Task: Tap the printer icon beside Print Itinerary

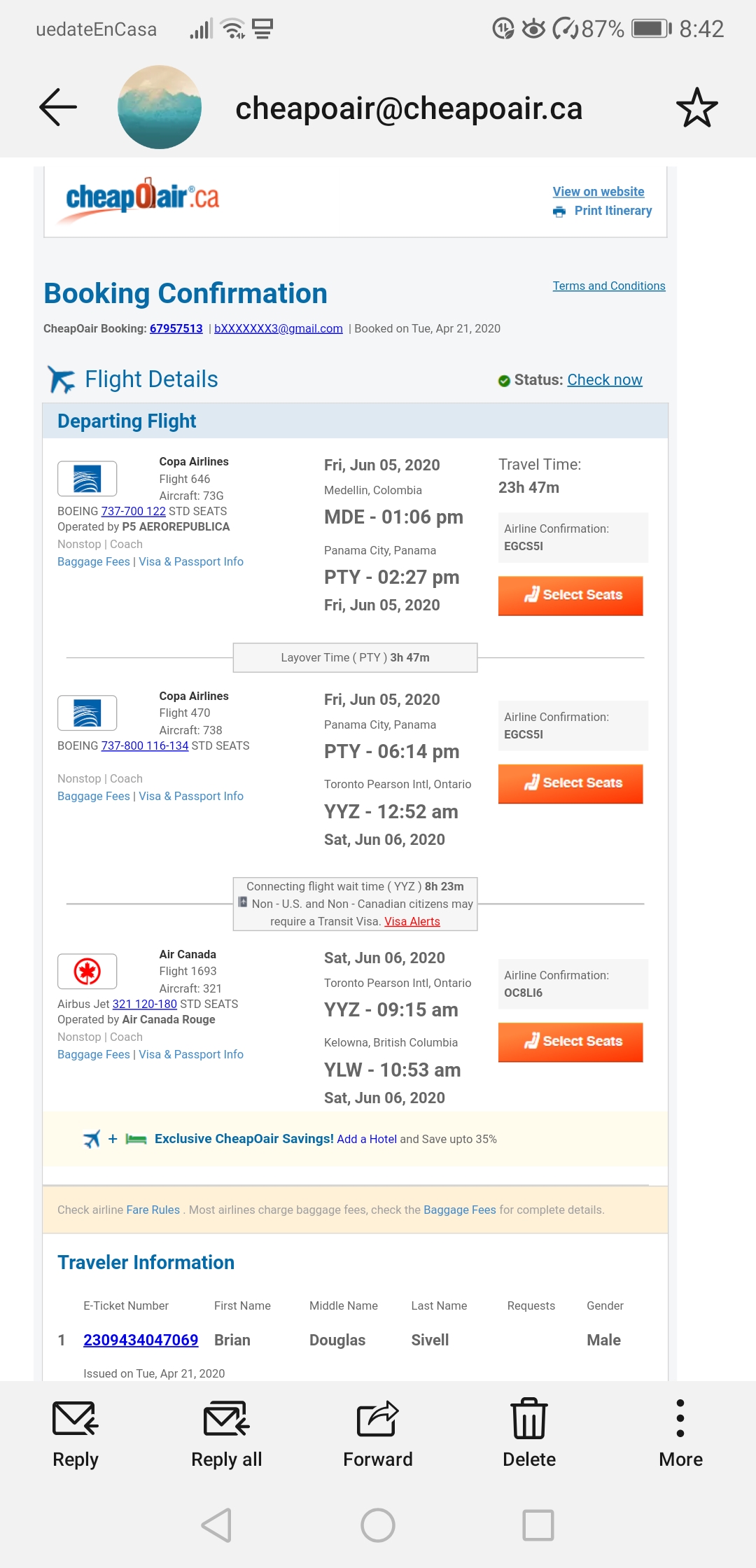Action: tap(558, 211)
